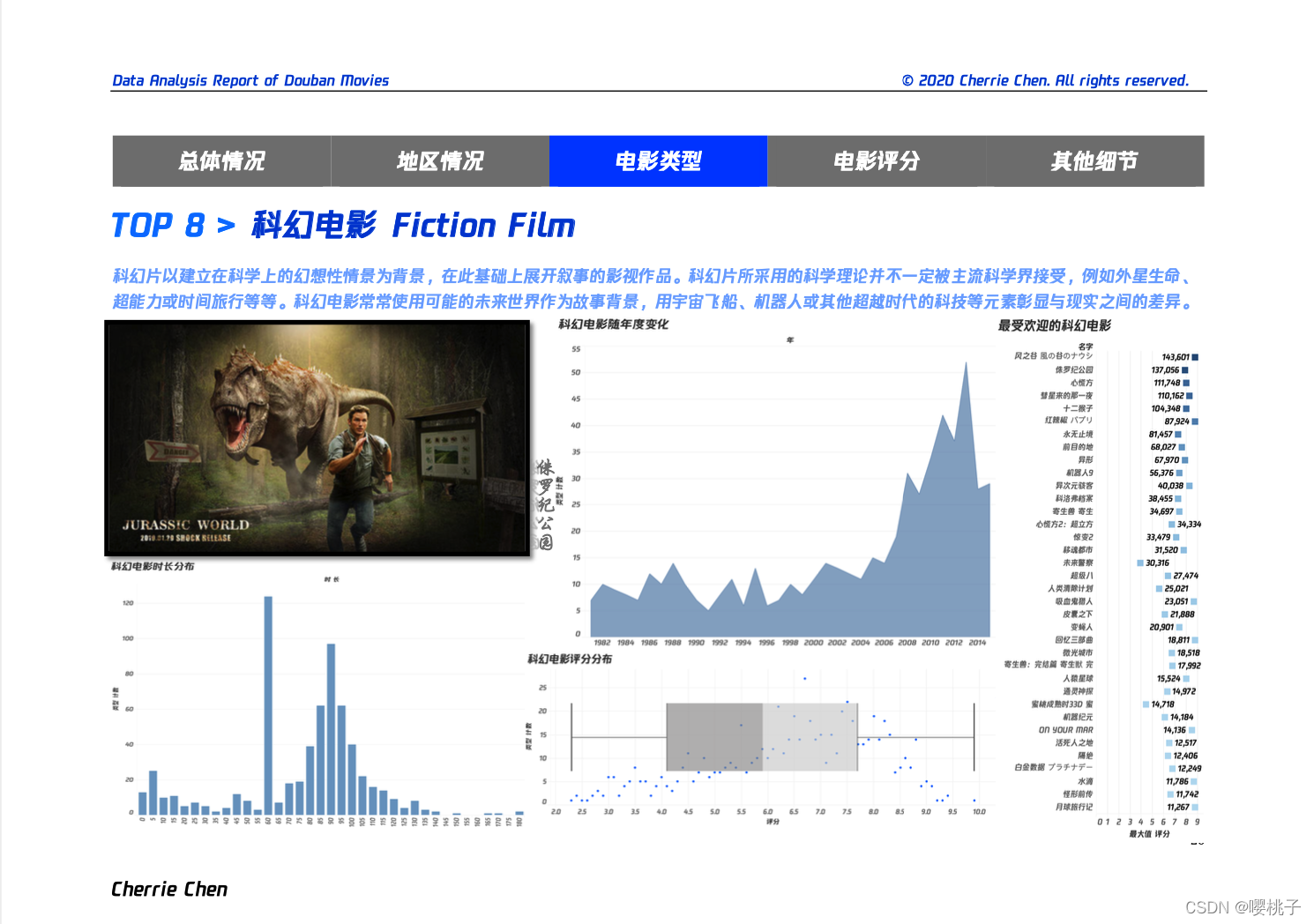Select the TOP 8 科幻电影 Fiction Film heading
Viewport: 1314px width, 924px height.
click(343, 226)
